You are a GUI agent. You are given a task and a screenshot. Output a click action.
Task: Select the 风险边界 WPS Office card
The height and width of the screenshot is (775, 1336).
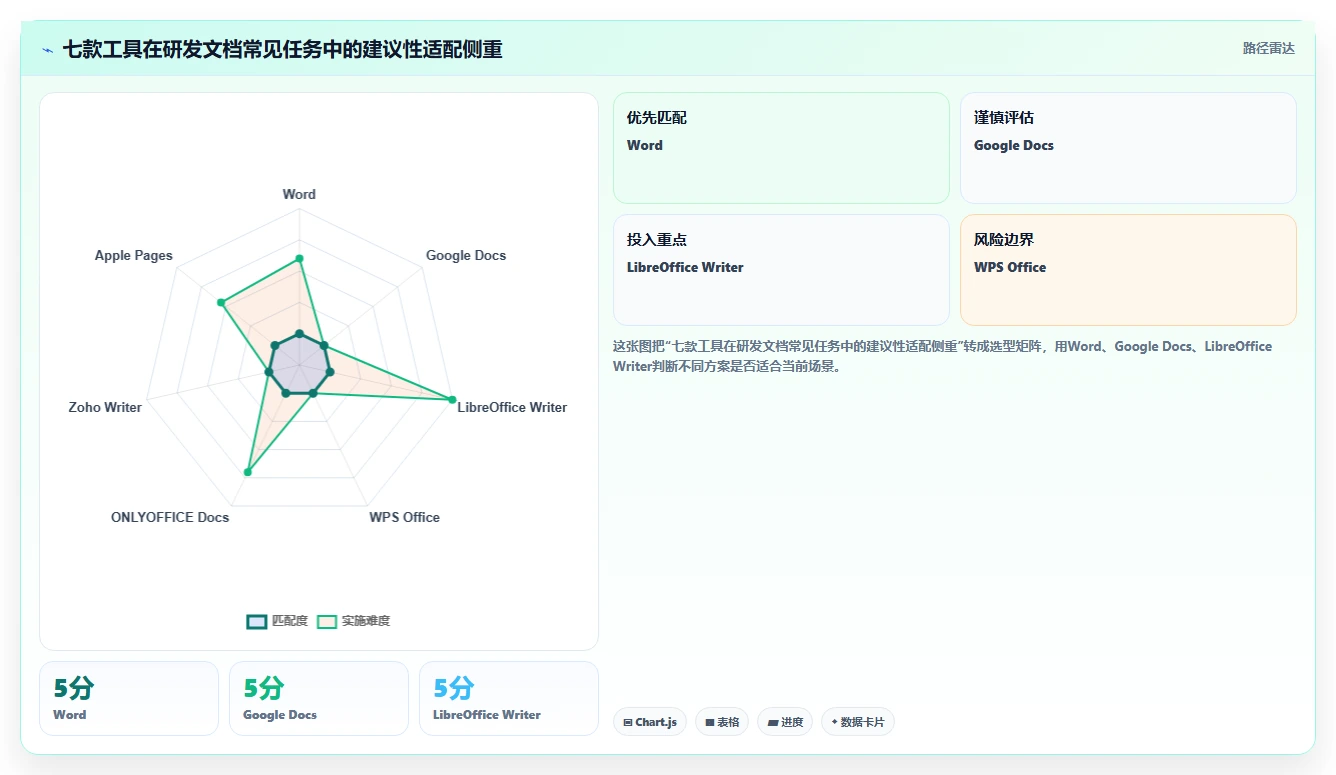click(x=1128, y=270)
